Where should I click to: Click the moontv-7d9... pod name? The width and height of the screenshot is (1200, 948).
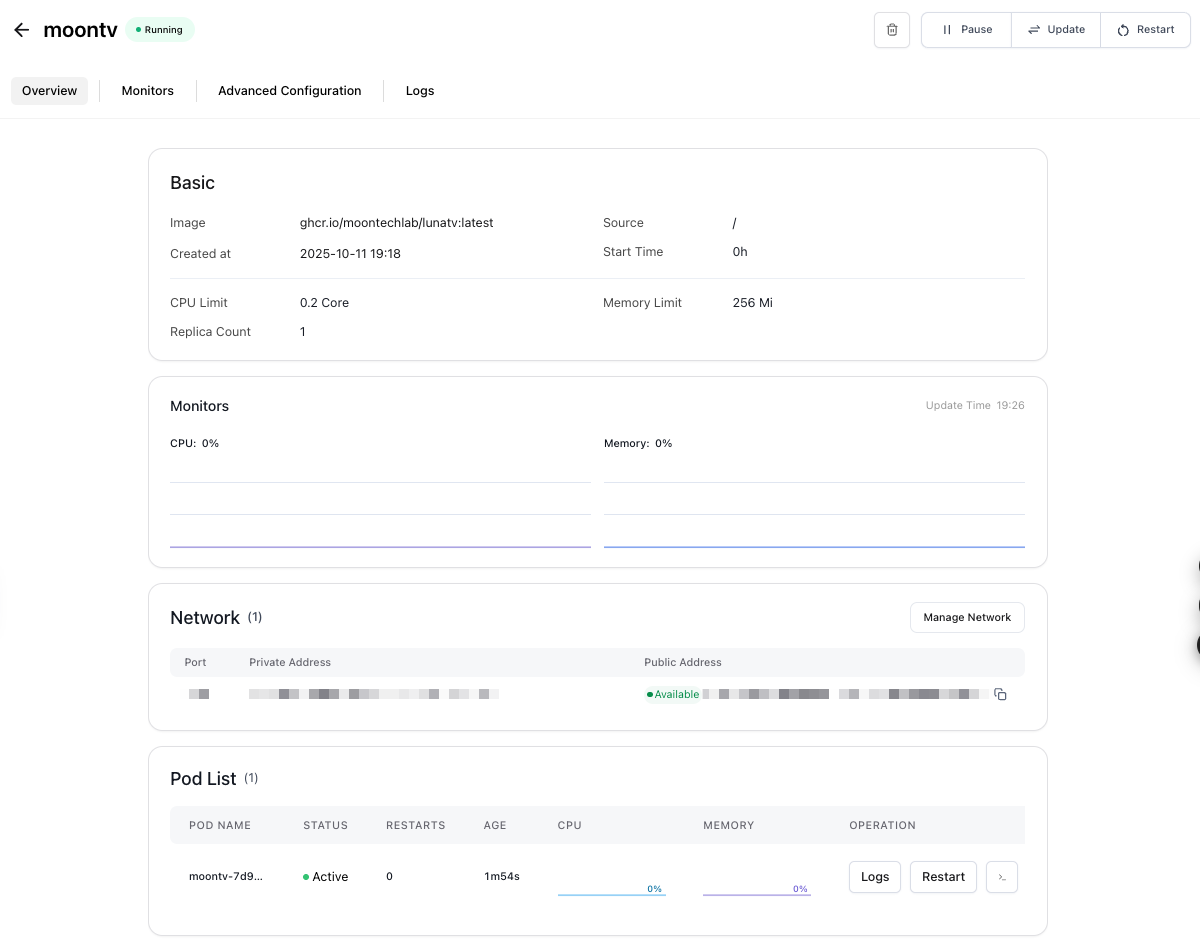226,877
